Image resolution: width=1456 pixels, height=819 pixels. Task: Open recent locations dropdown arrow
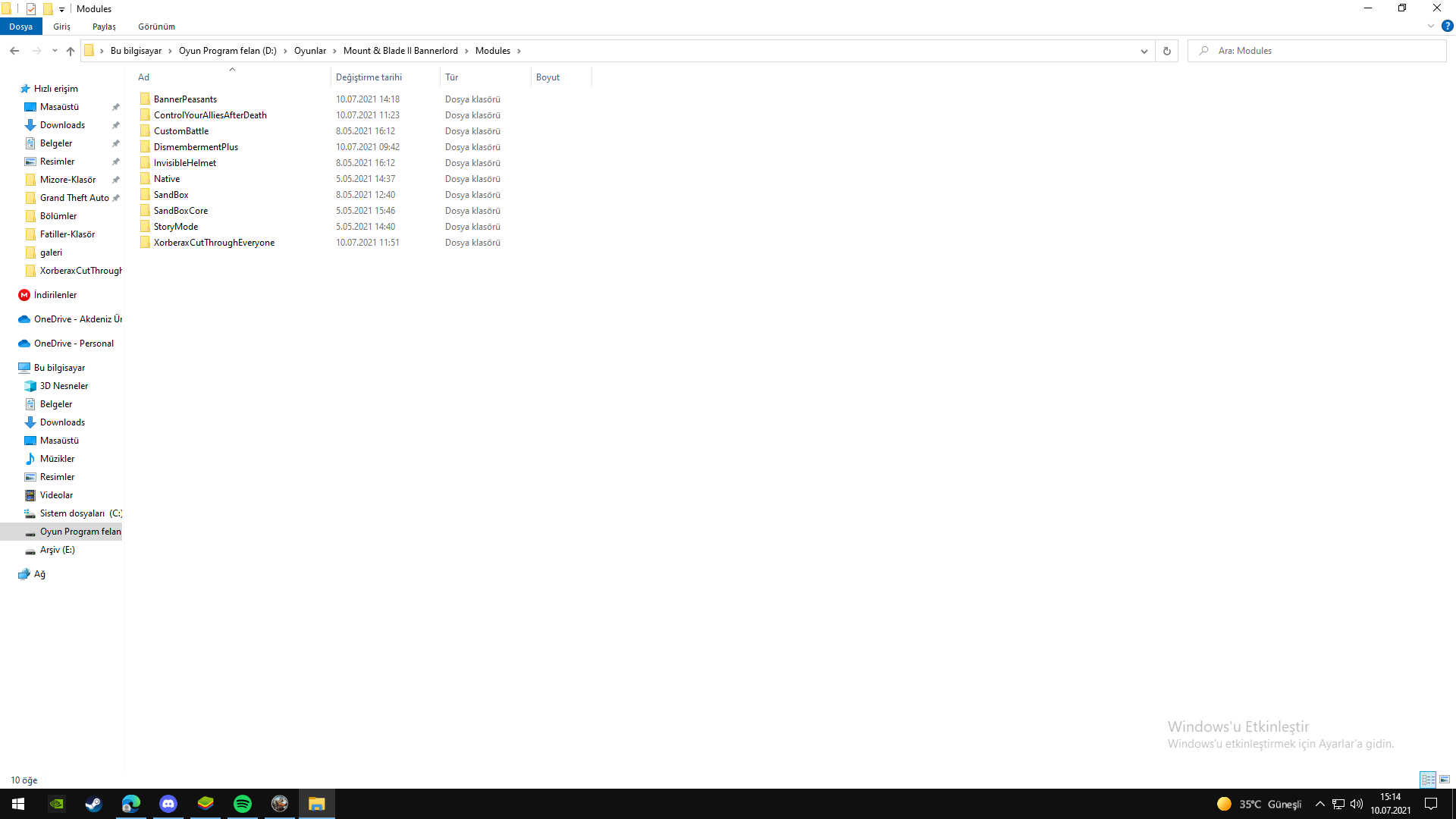point(55,51)
